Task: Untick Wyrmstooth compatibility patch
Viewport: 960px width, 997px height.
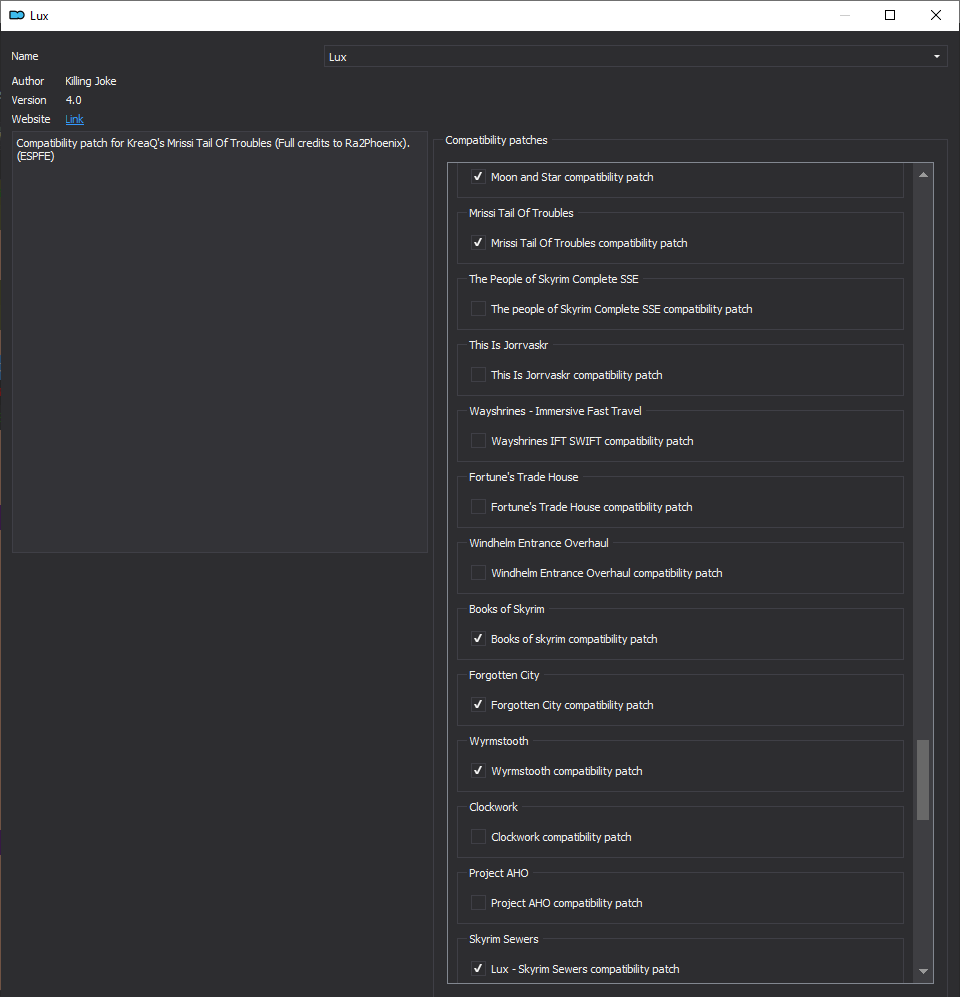Action: click(479, 771)
